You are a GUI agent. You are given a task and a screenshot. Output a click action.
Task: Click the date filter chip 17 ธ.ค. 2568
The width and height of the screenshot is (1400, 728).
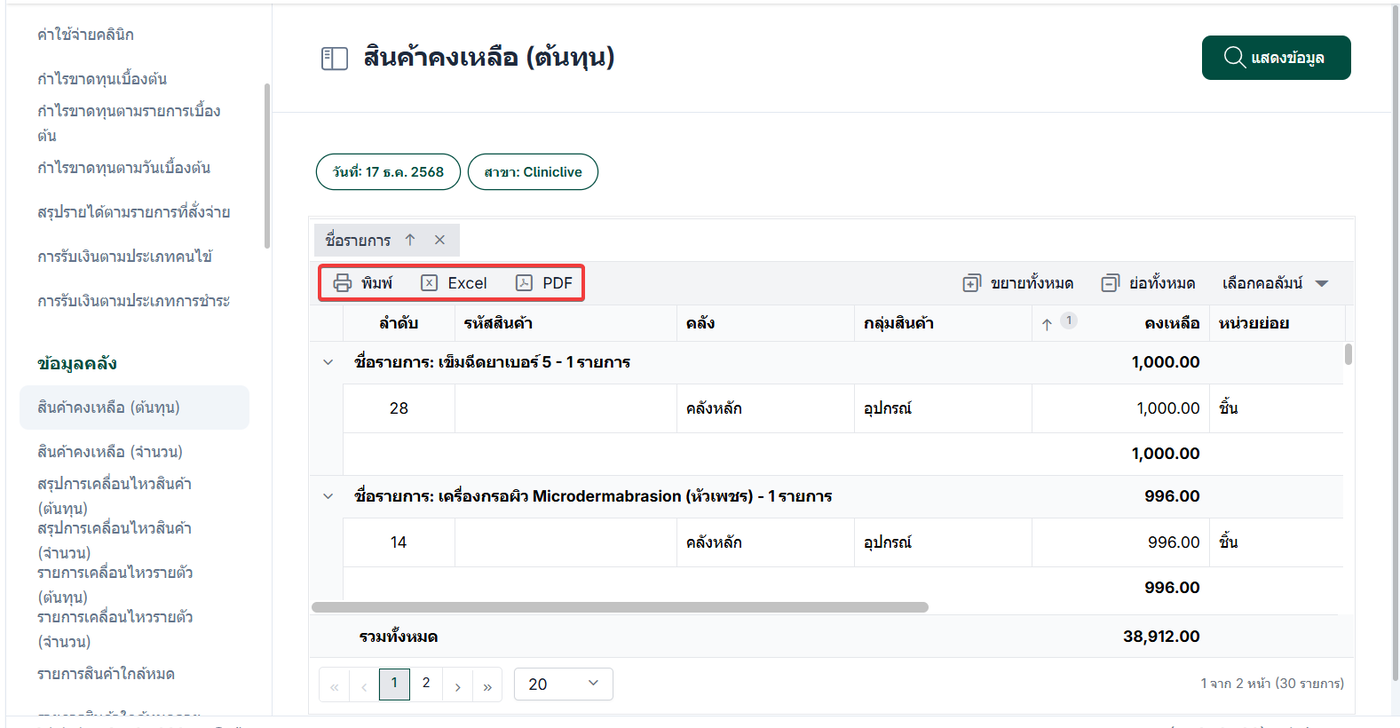click(x=387, y=171)
